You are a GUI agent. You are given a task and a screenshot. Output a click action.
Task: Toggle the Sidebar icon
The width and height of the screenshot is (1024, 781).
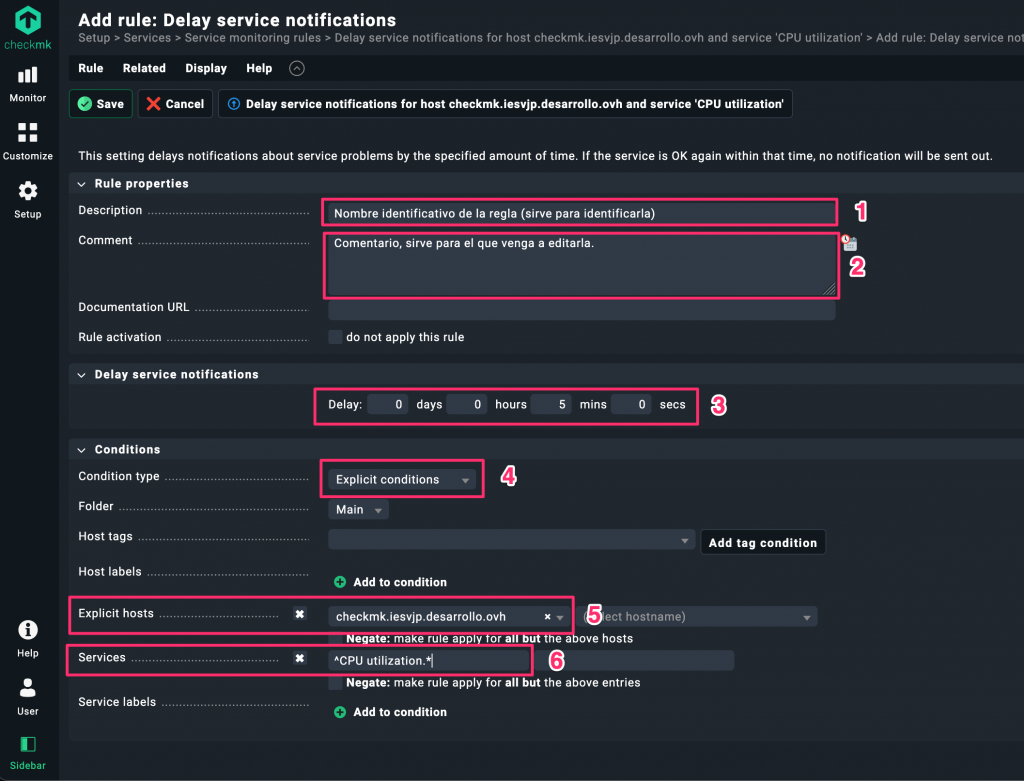tap(28, 751)
